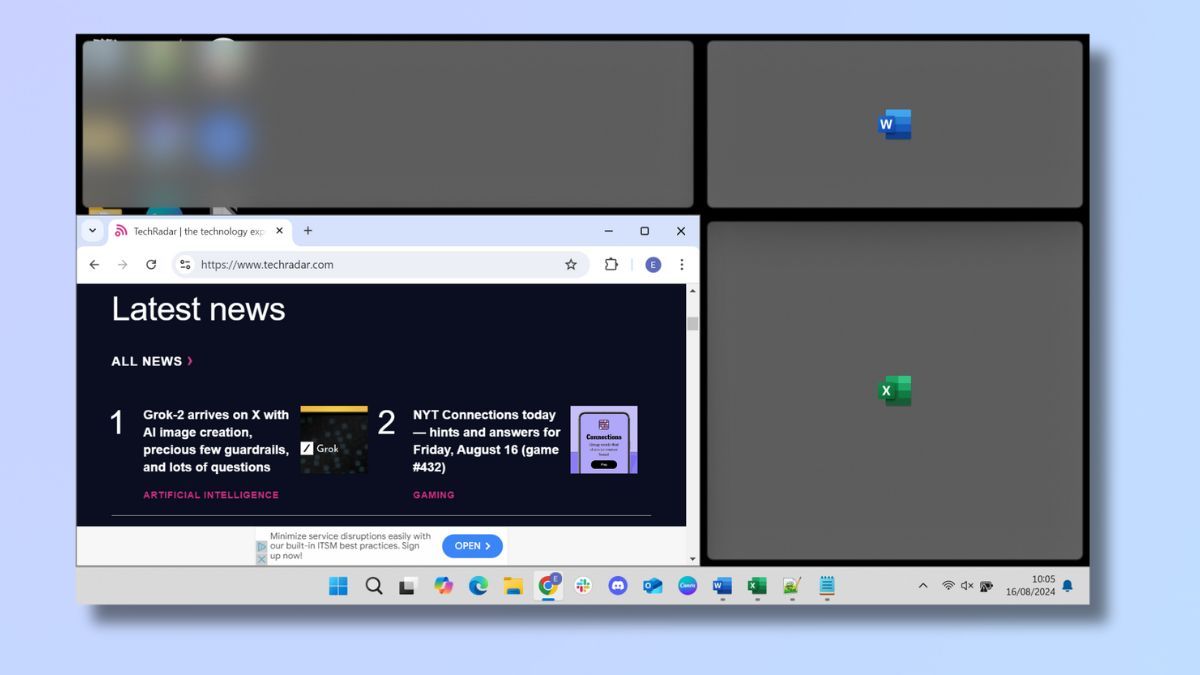The height and width of the screenshot is (675, 1200).
Task: Mute system volume from the tray
Action: pos(966,585)
